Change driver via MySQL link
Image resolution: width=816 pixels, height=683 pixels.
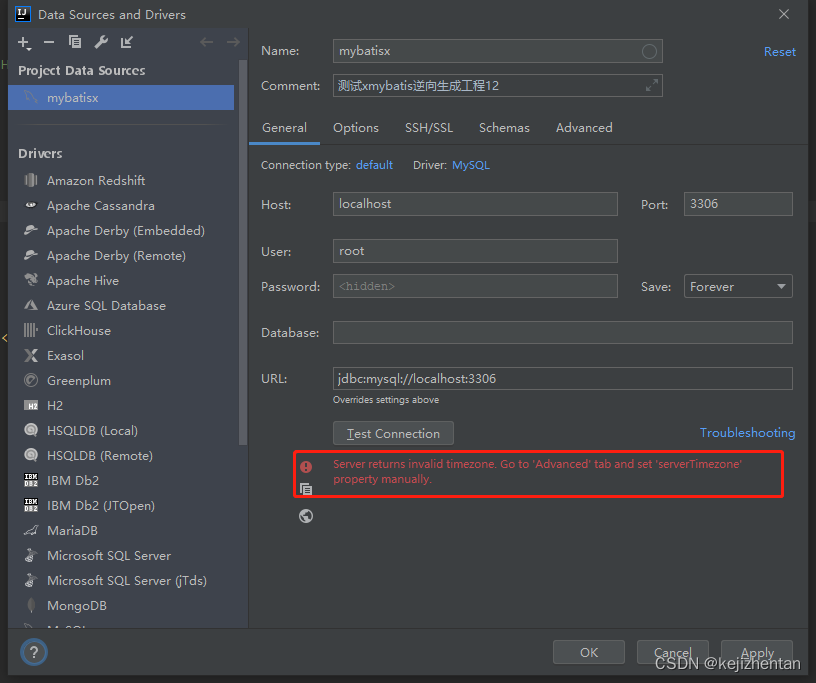pos(471,165)
